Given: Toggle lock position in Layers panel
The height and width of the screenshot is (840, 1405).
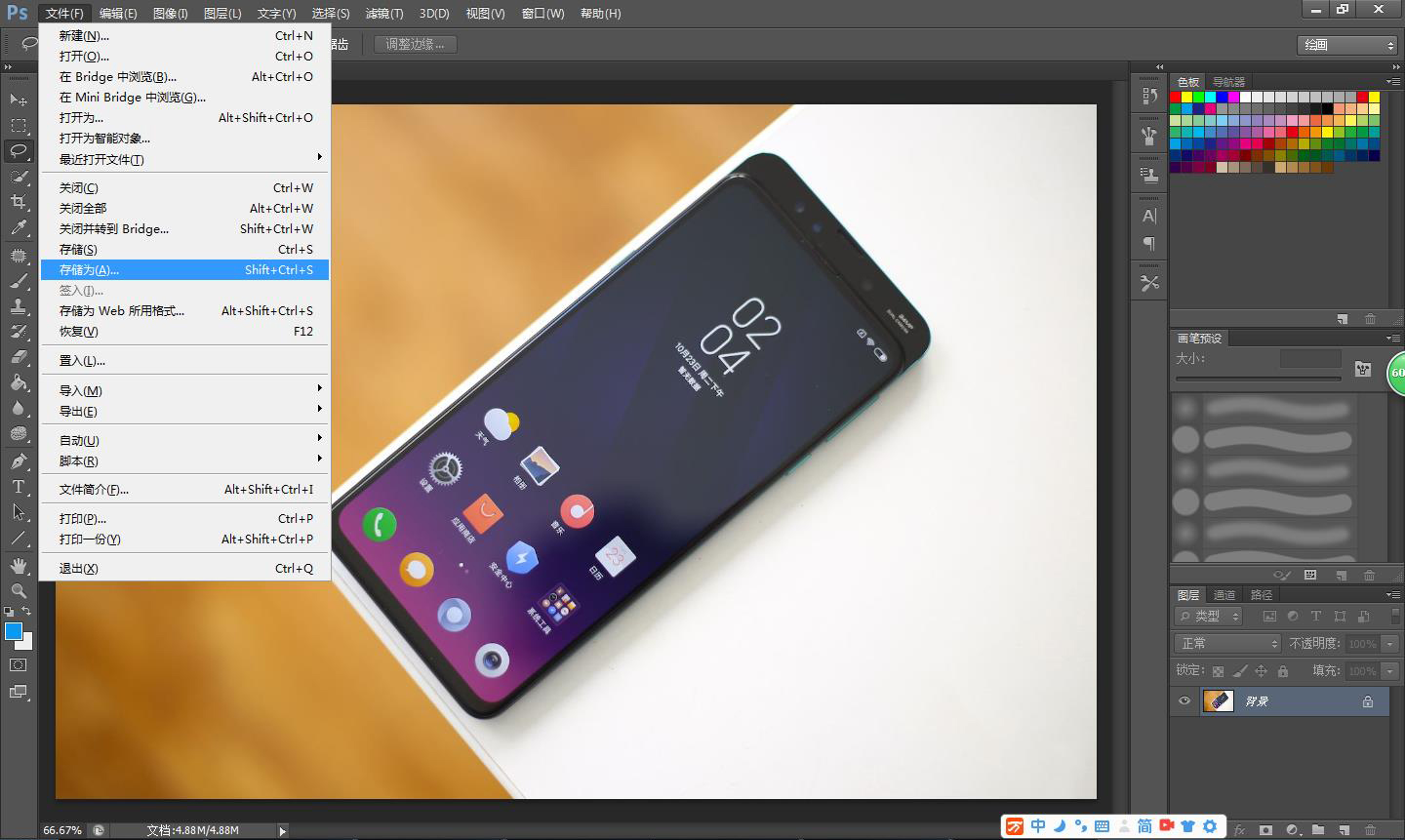Looking at the screenshot, I should 1261,671.
